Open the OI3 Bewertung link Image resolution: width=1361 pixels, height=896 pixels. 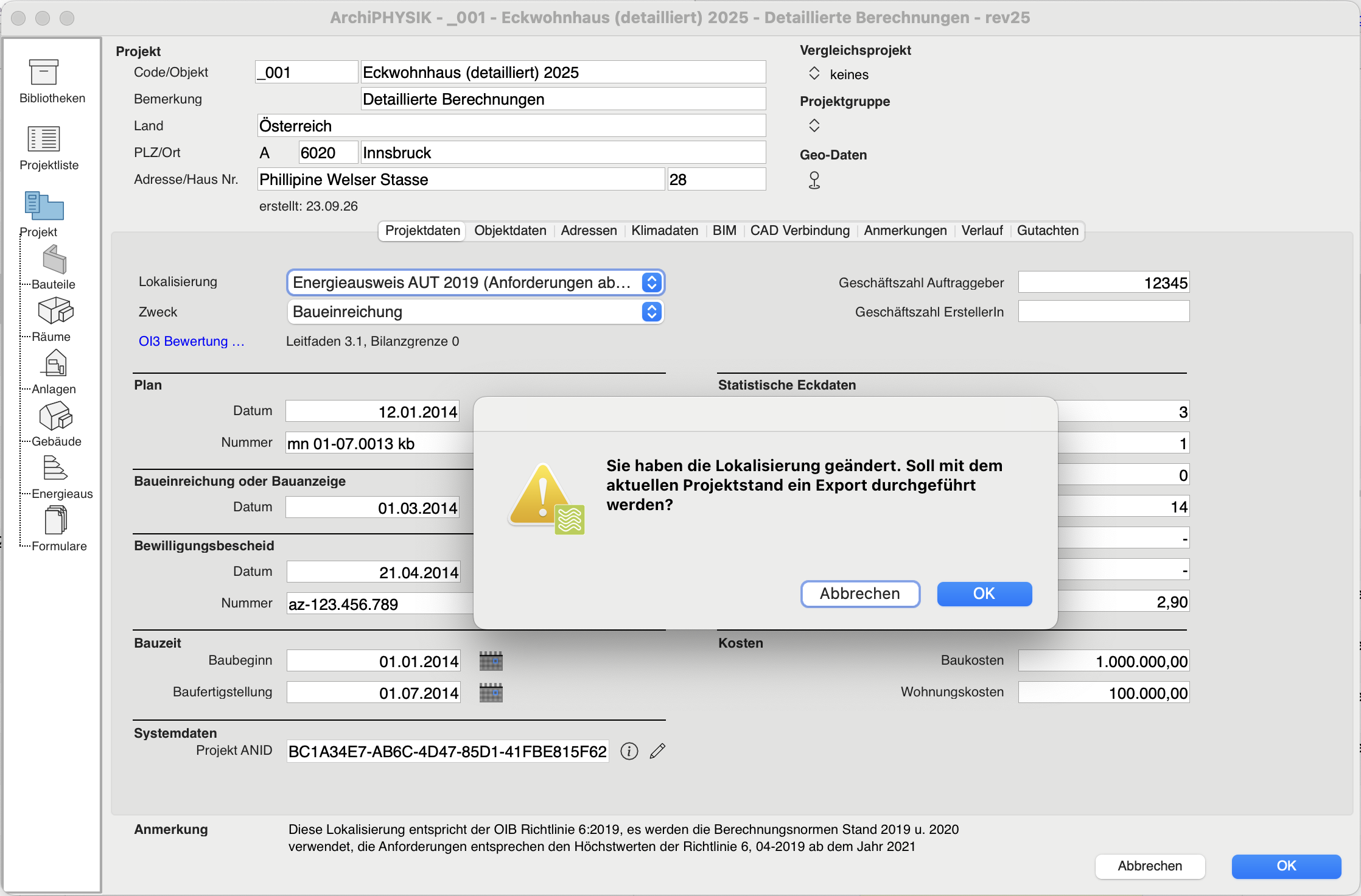pos(192,341)
